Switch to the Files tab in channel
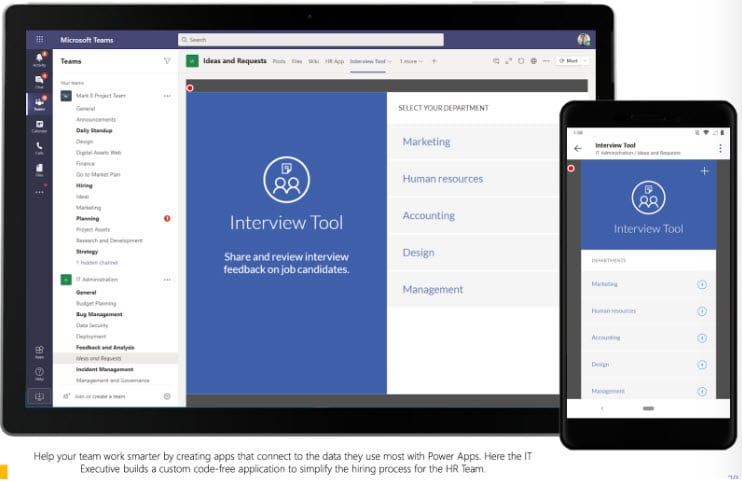The width and height of the screenshot is (742, 481). click(297, 61)
